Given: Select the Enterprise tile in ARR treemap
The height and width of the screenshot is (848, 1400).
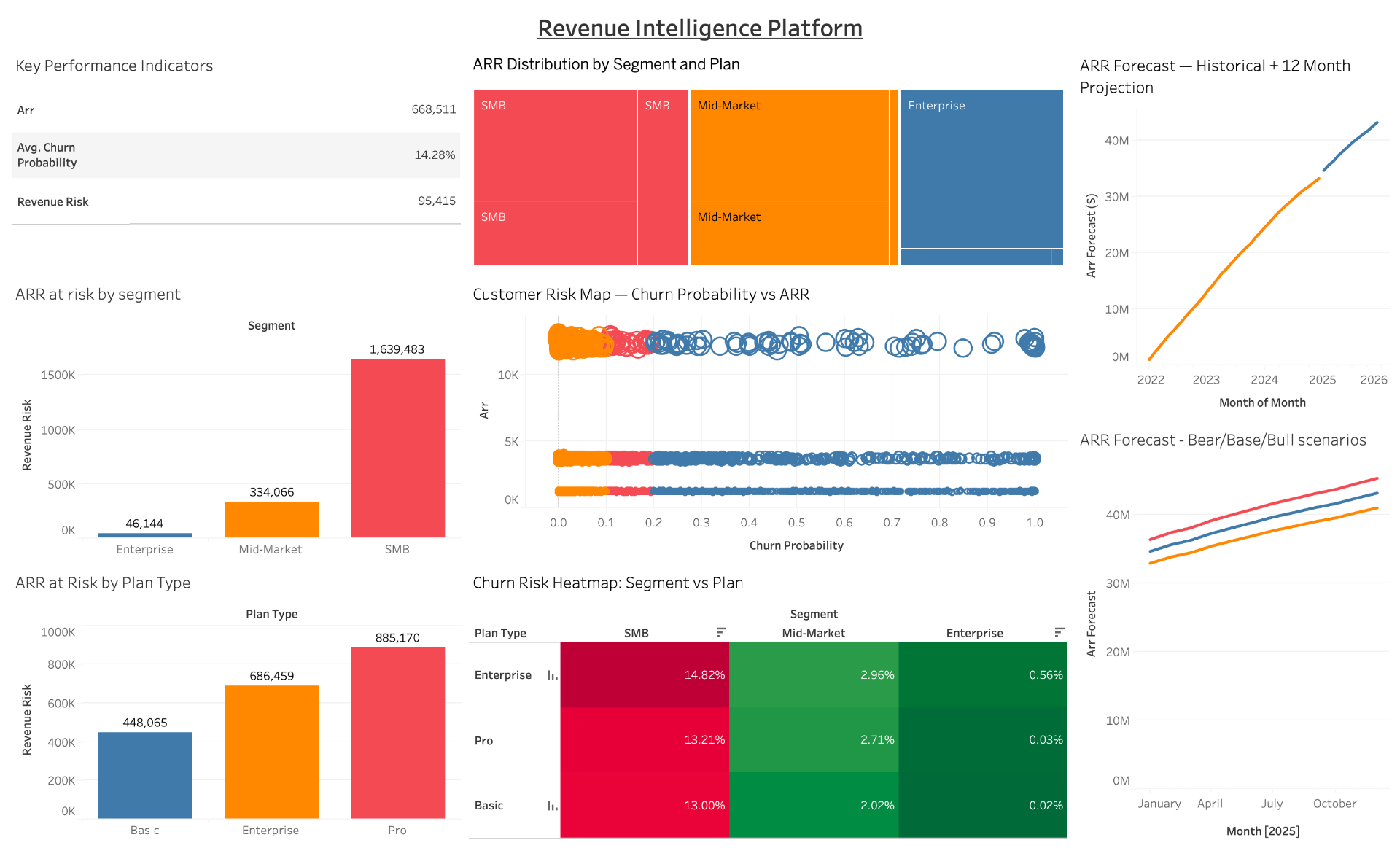Looking at the screenshot, I should click(981, 168).
